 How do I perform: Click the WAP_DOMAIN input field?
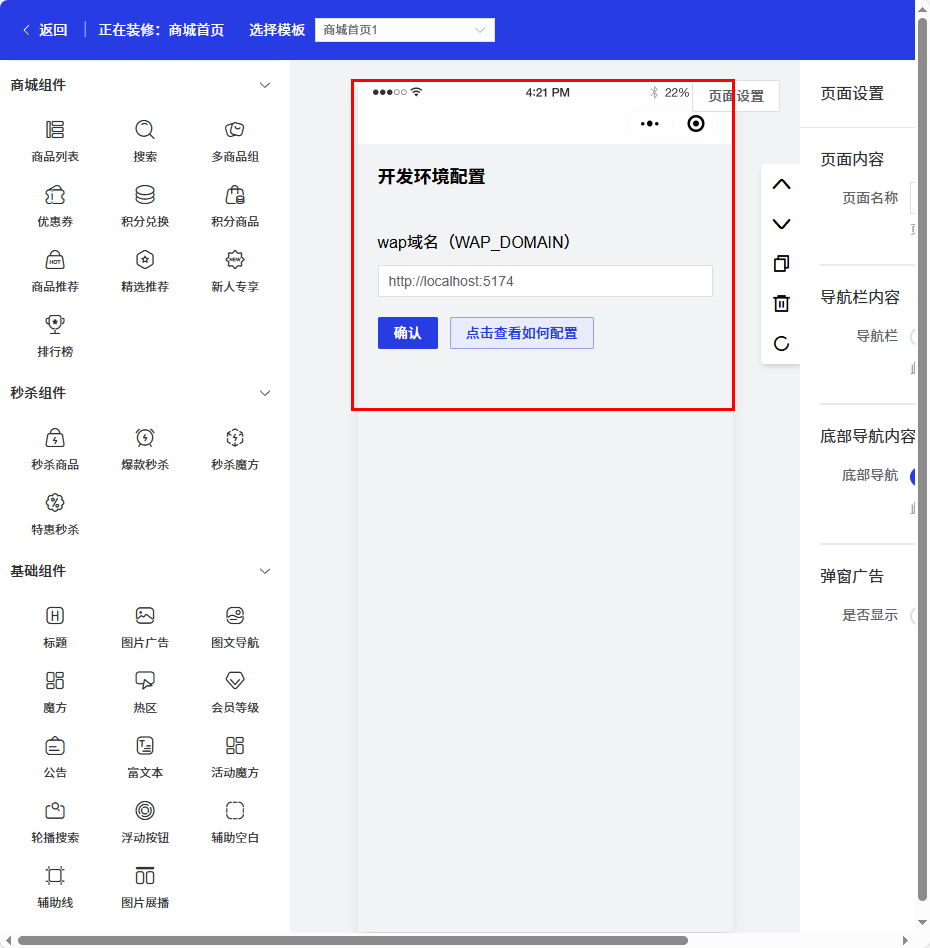[x=545, y=282]
